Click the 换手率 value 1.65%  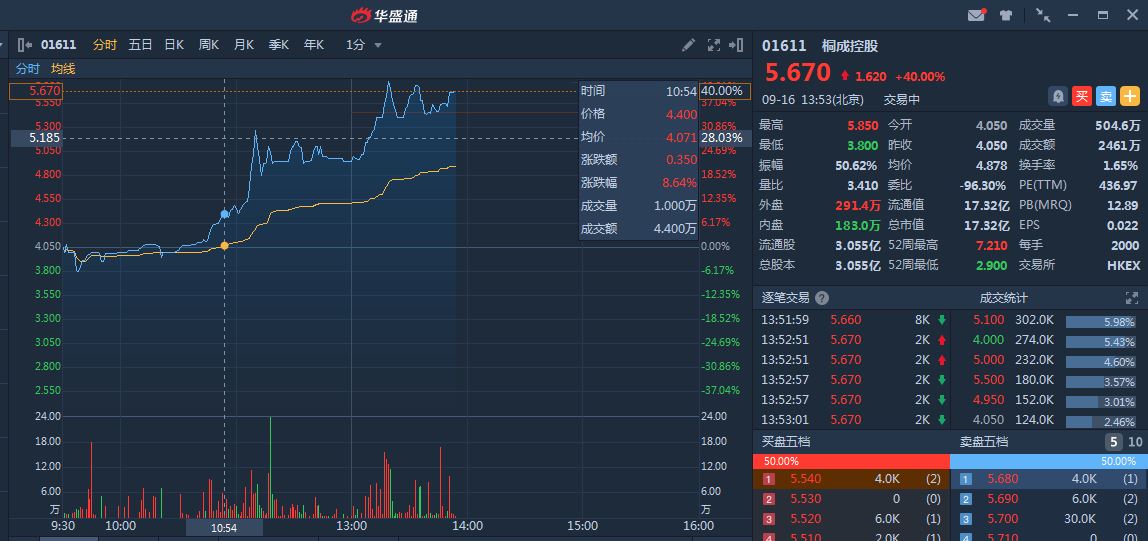pos(1121,165)
